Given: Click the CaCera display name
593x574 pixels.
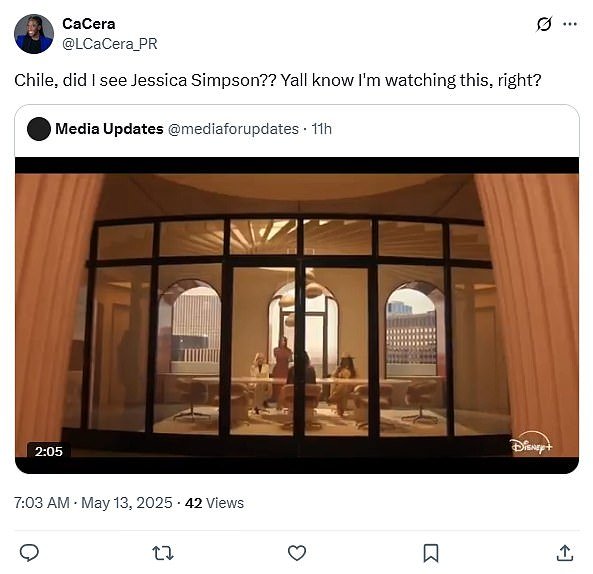Looking at the screenshot, I should point(89,24).
